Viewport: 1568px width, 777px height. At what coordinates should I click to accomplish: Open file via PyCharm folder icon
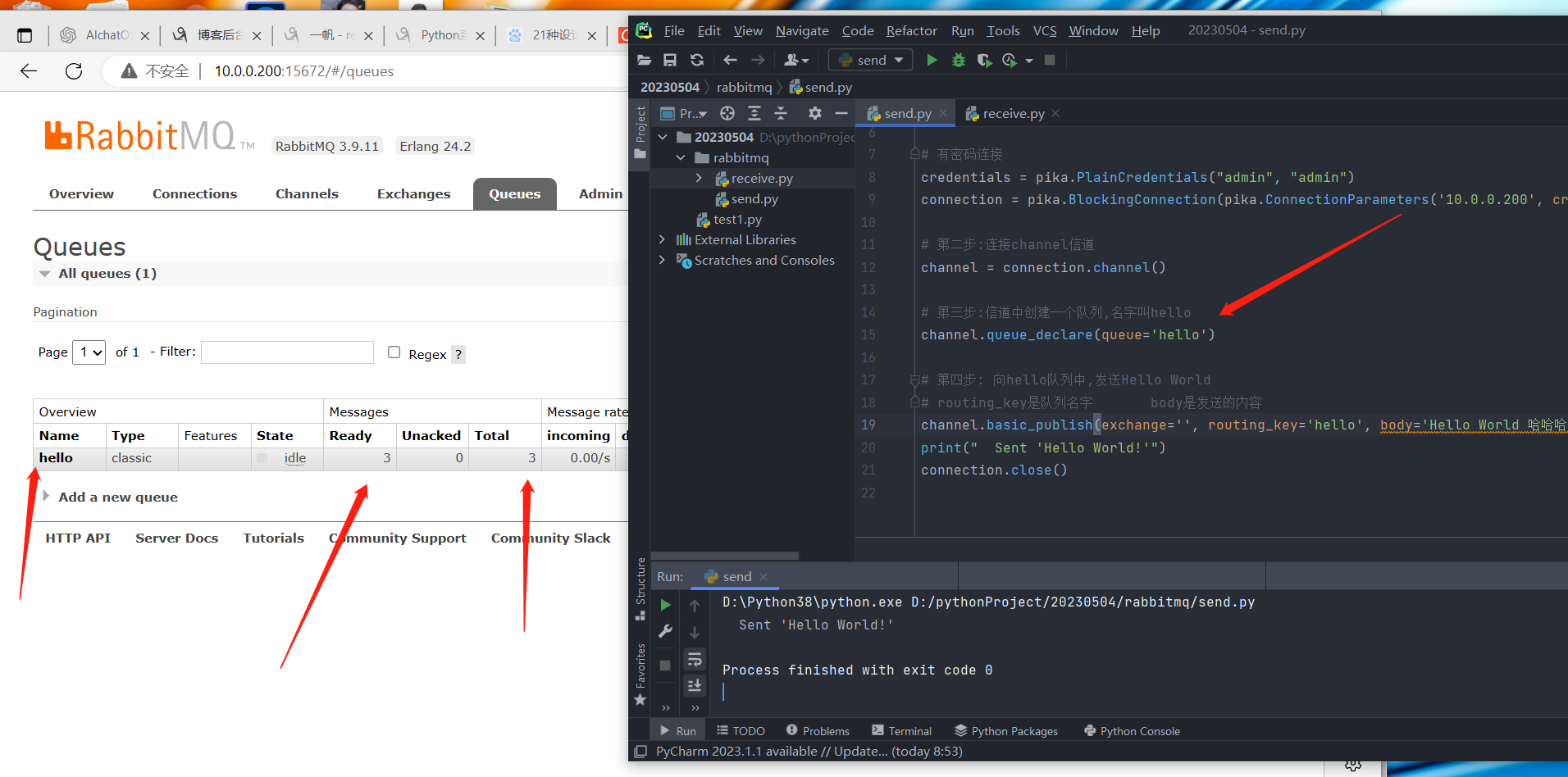click(x=645, y=60)
